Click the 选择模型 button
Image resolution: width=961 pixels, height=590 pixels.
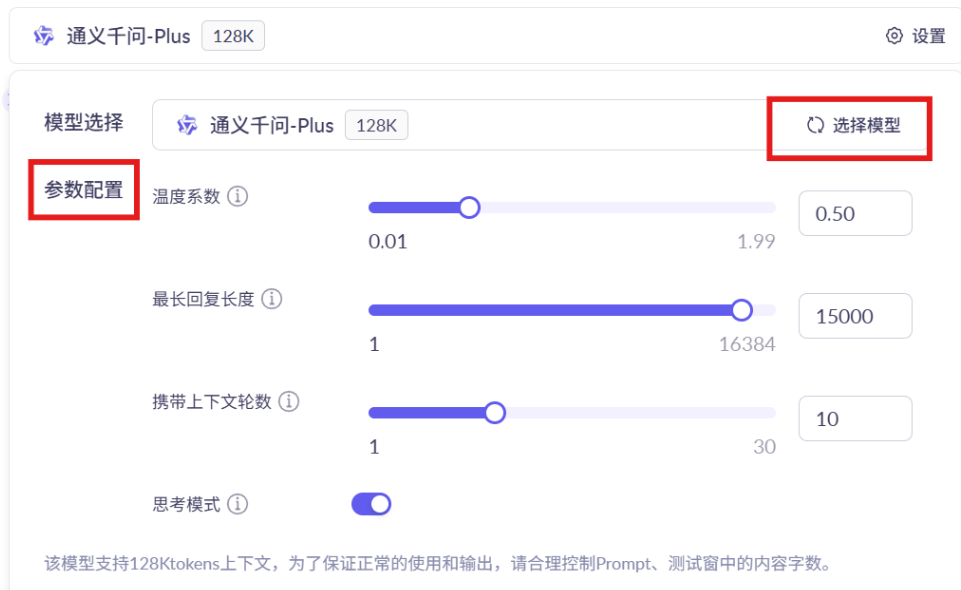[853, 126]
